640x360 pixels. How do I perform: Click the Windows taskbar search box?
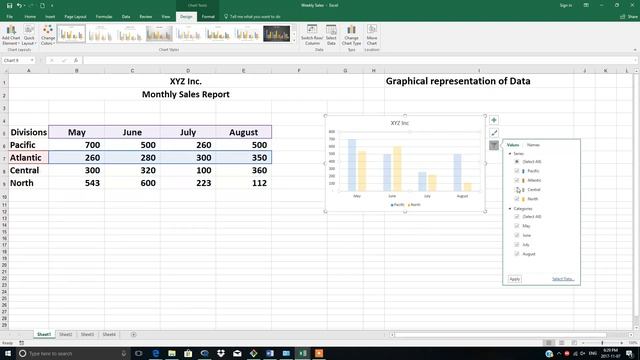(73, 353)
